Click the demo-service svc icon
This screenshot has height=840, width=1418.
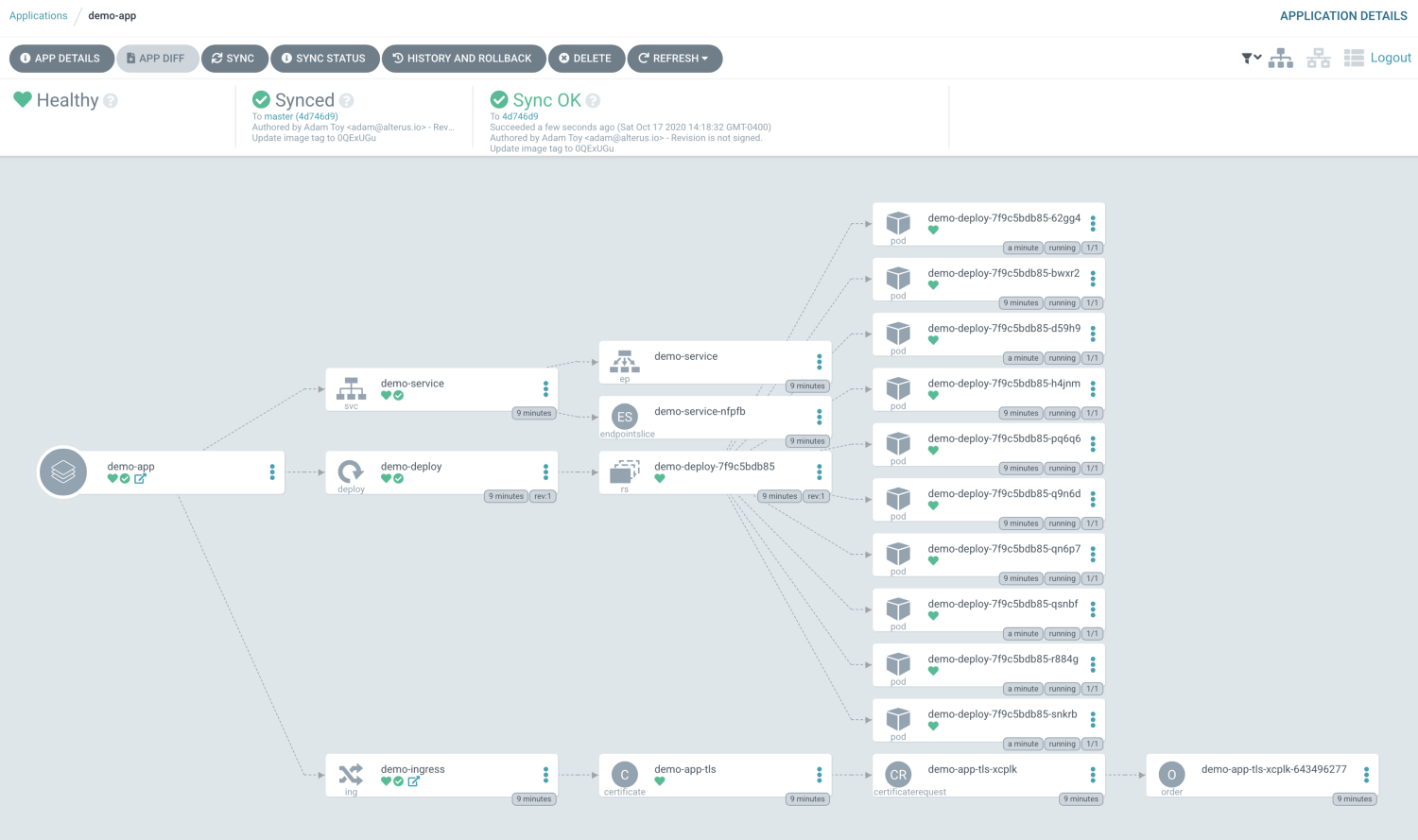pos(351,388)
